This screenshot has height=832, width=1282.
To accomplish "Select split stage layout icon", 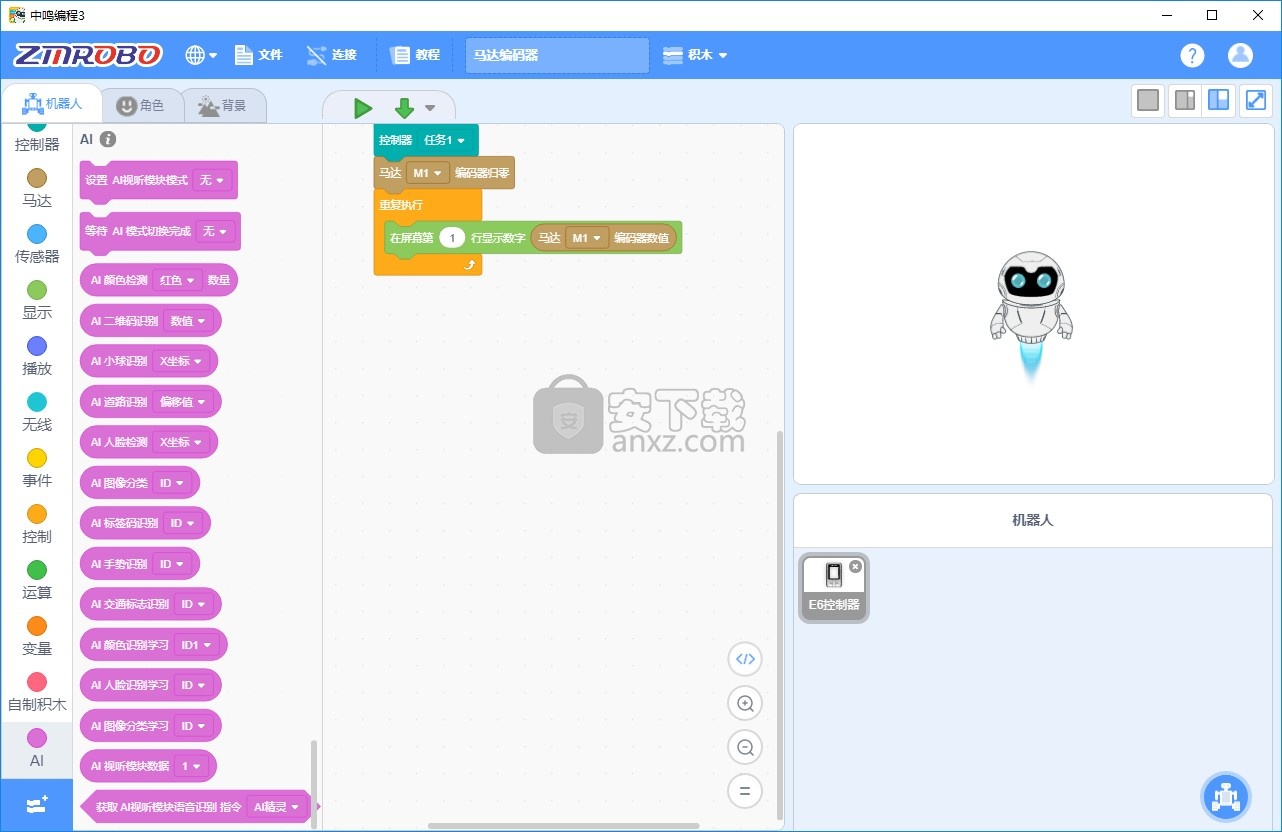I will point(1184,100).
